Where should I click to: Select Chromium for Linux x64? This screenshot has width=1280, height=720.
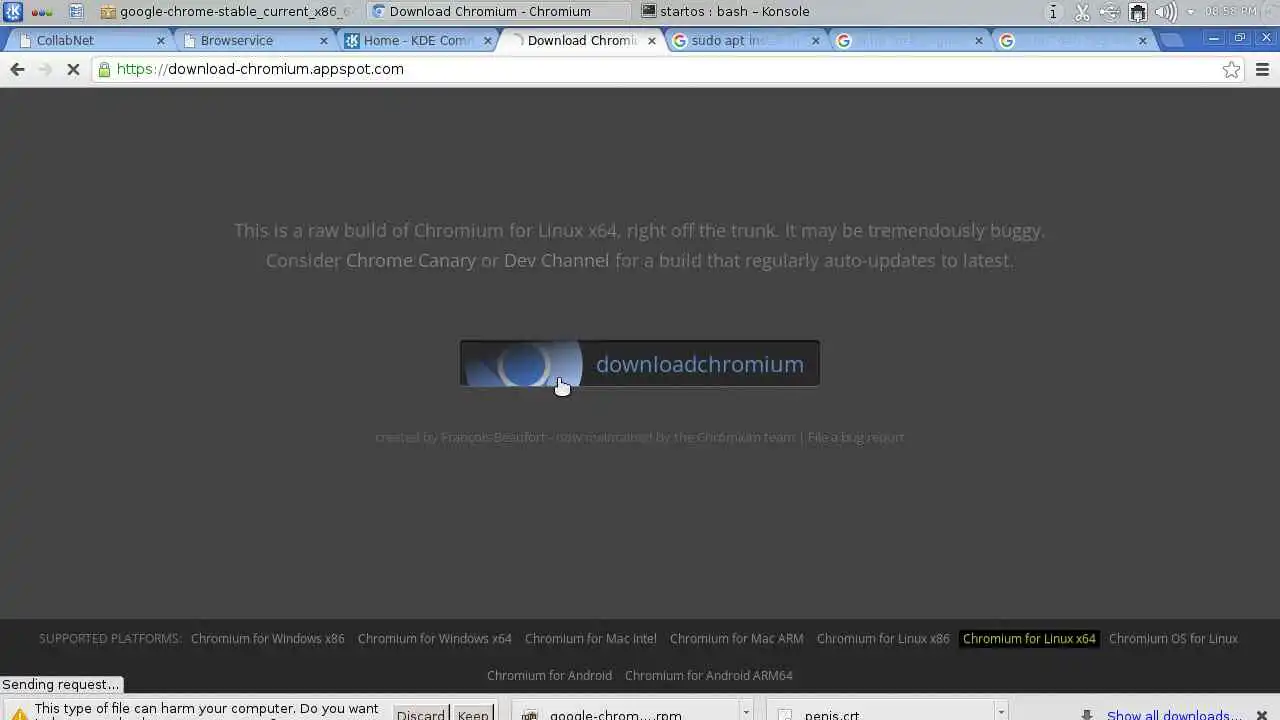1029,638
